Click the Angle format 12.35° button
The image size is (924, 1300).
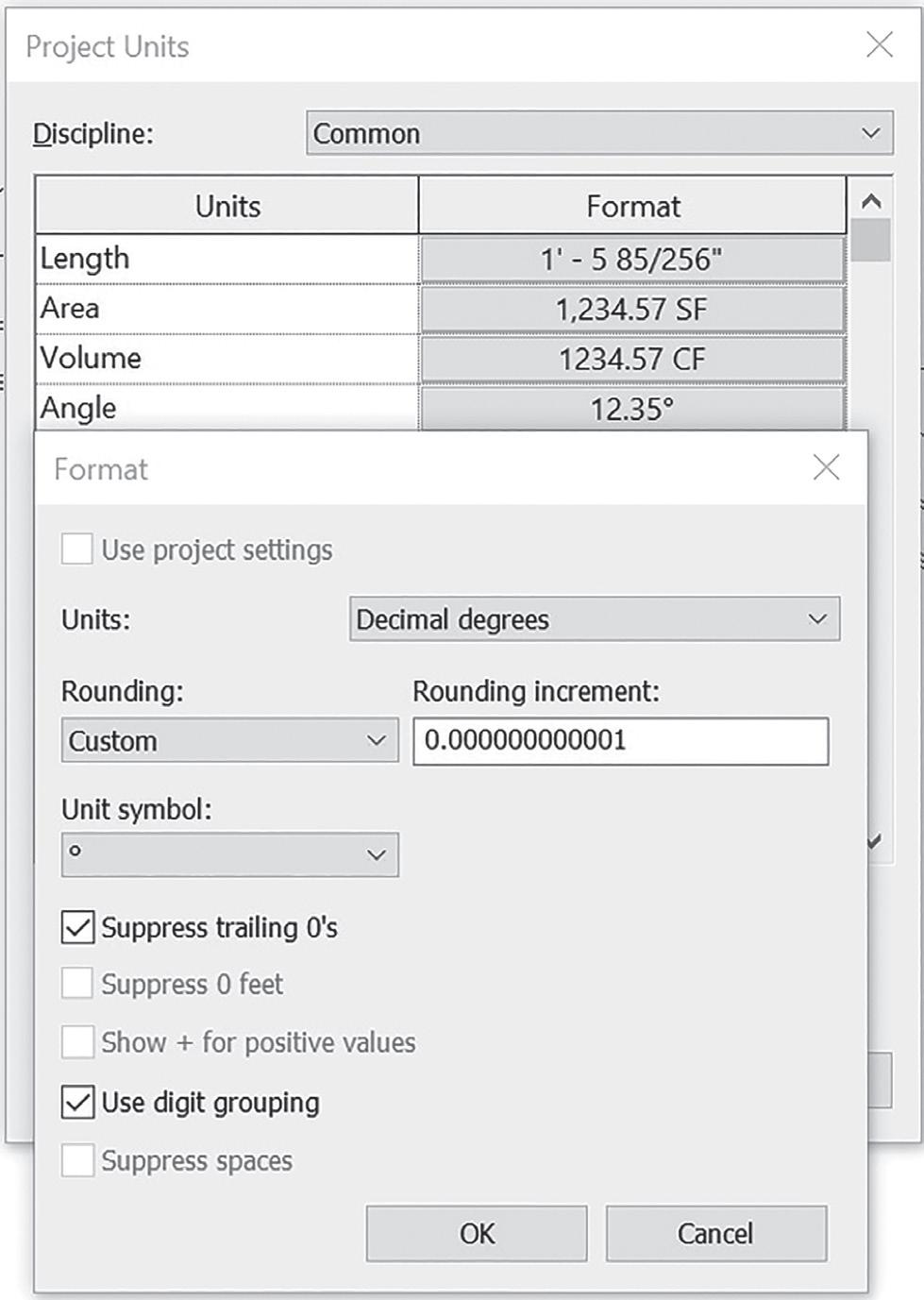[632, 409]
